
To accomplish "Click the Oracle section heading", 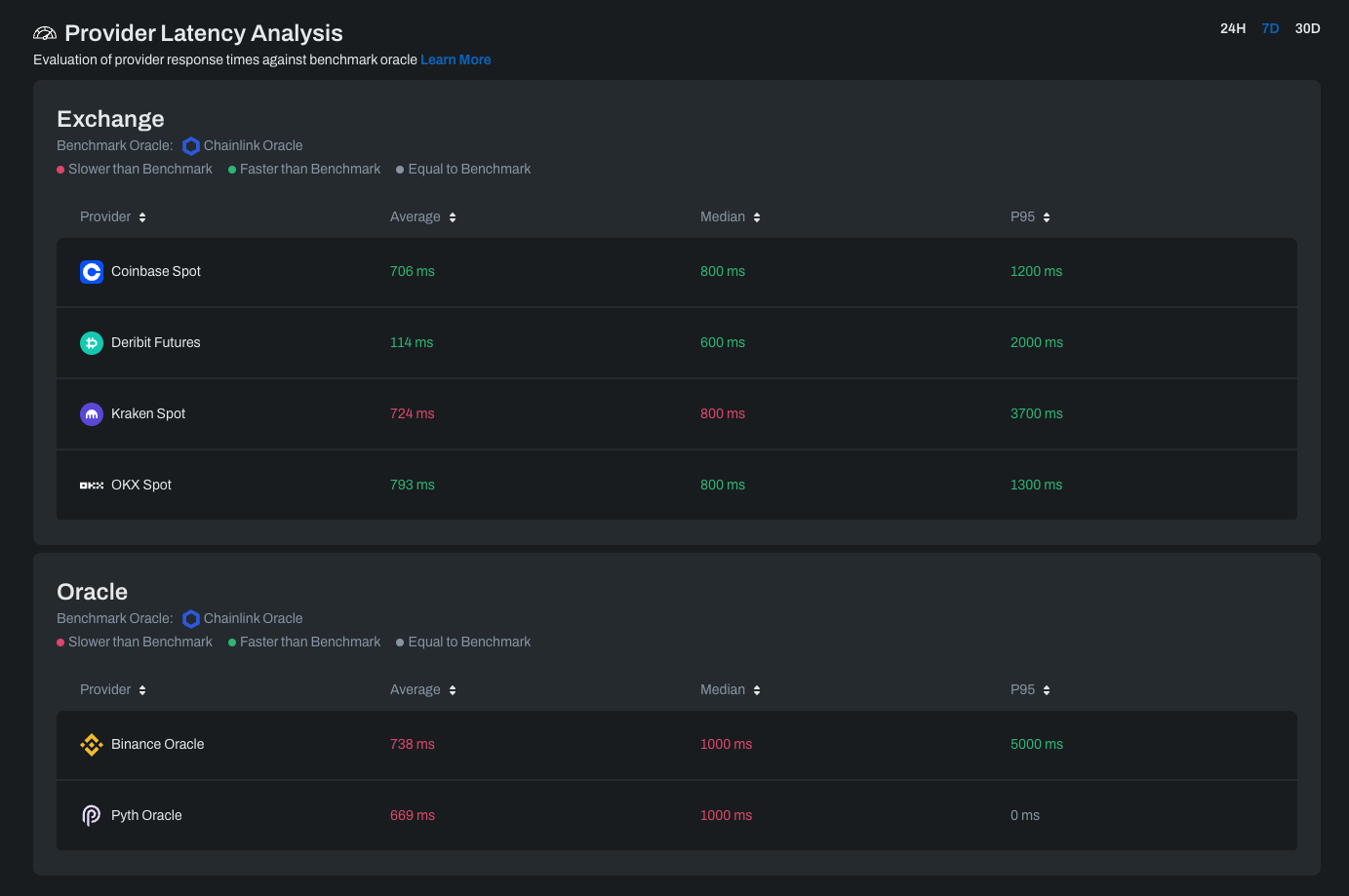I will click(92, 592).
